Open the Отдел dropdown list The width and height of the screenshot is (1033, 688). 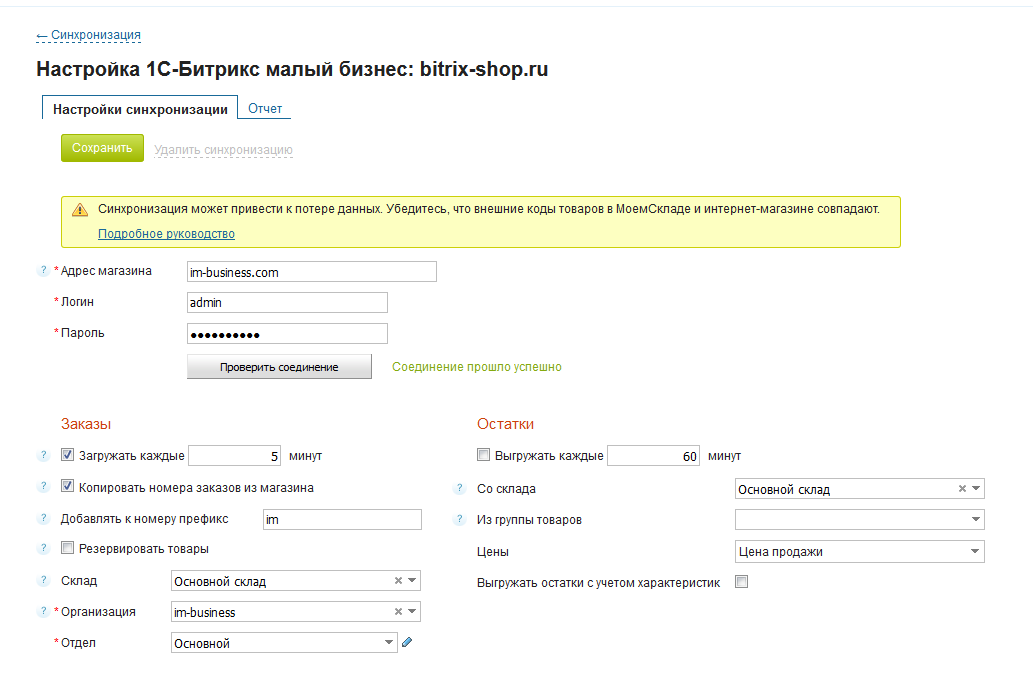tap(284, 643)
